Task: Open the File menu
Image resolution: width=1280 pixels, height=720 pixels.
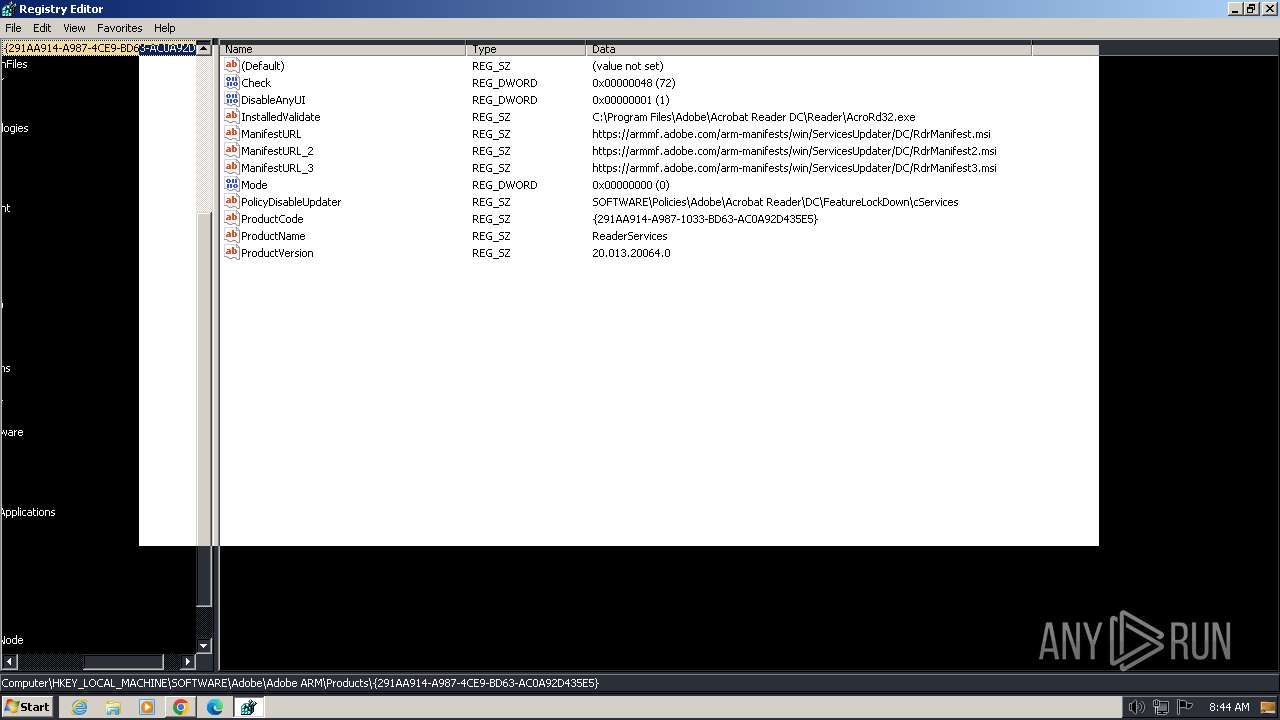Action: point(13,28)
